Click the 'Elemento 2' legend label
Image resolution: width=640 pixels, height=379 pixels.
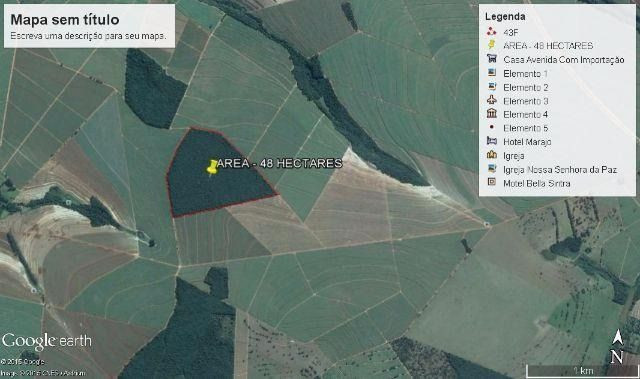point(526,87)
